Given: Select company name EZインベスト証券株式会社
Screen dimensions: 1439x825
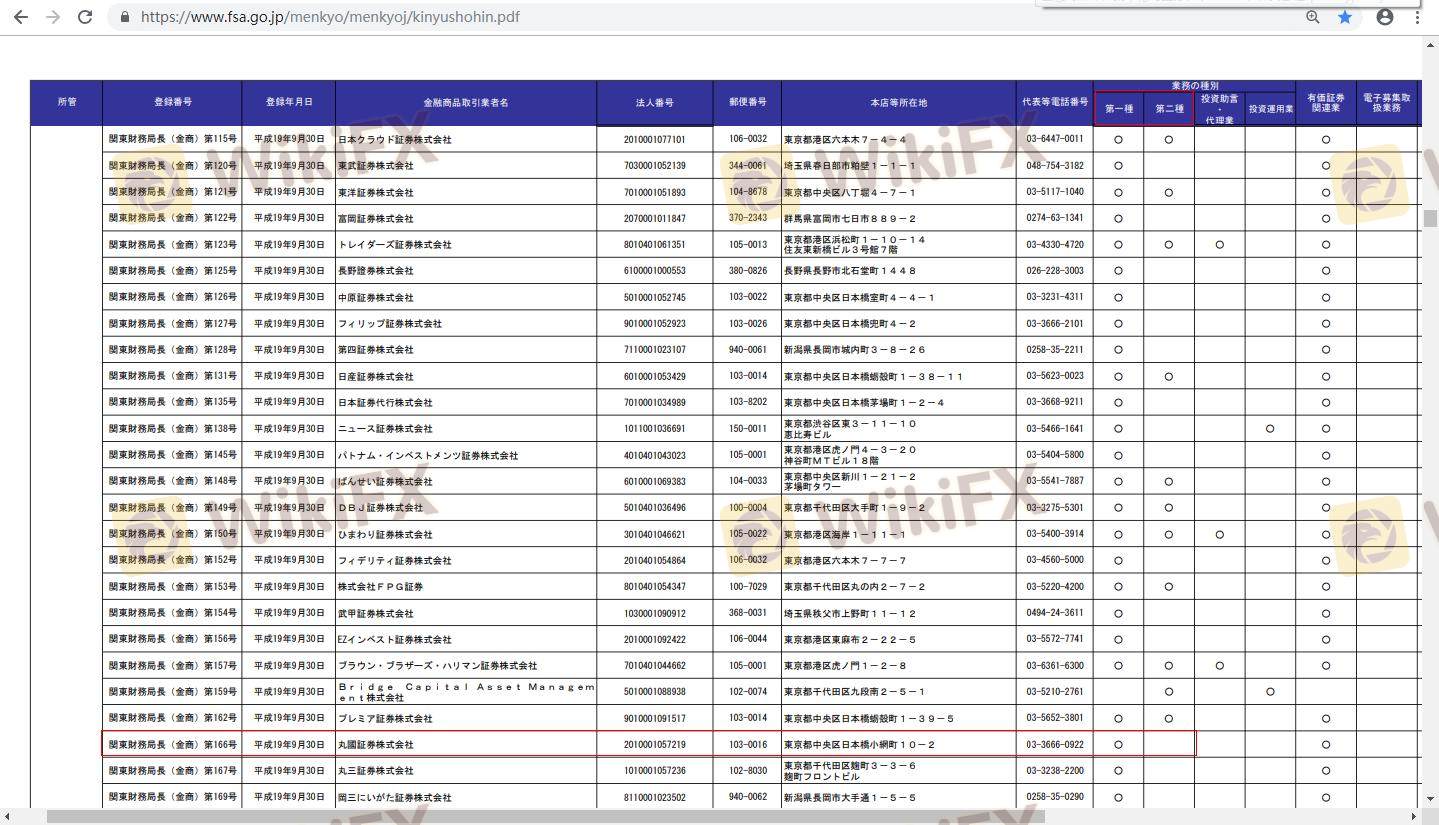Looking at the screenshot, I should 395,640.
